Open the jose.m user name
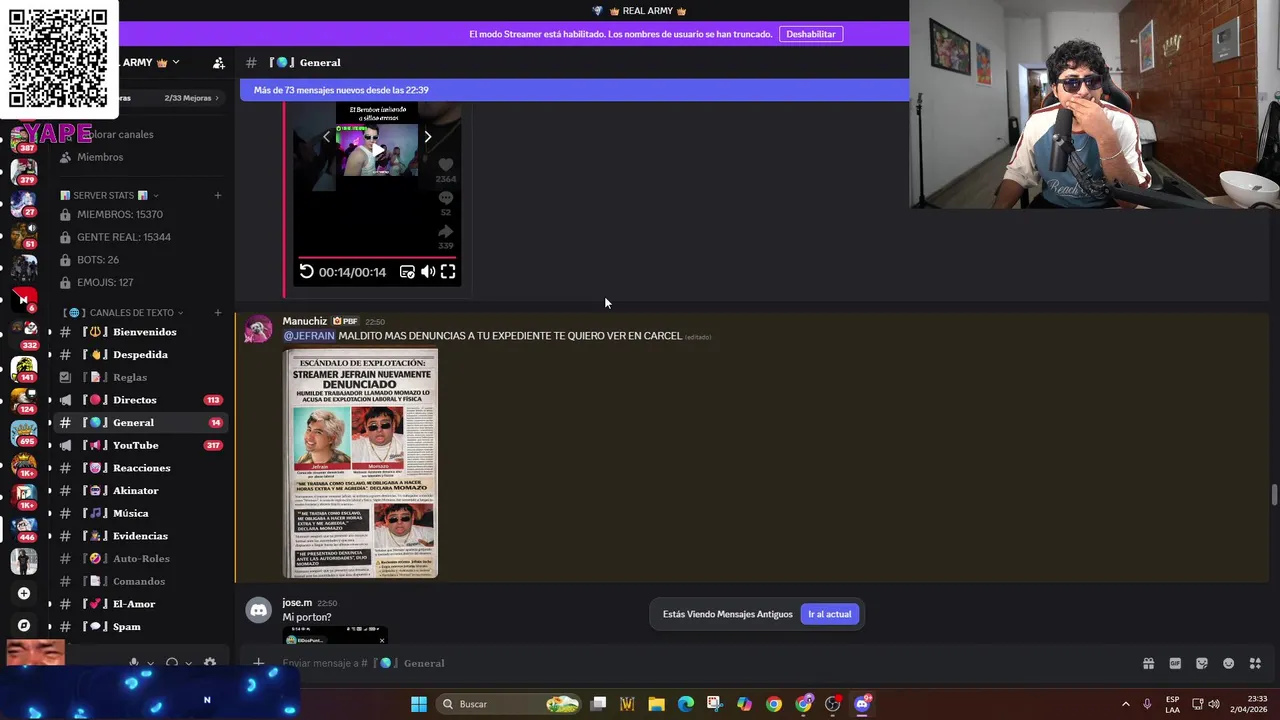The image size is (1280, 720). pyautogui.click(x=297, y=603)
